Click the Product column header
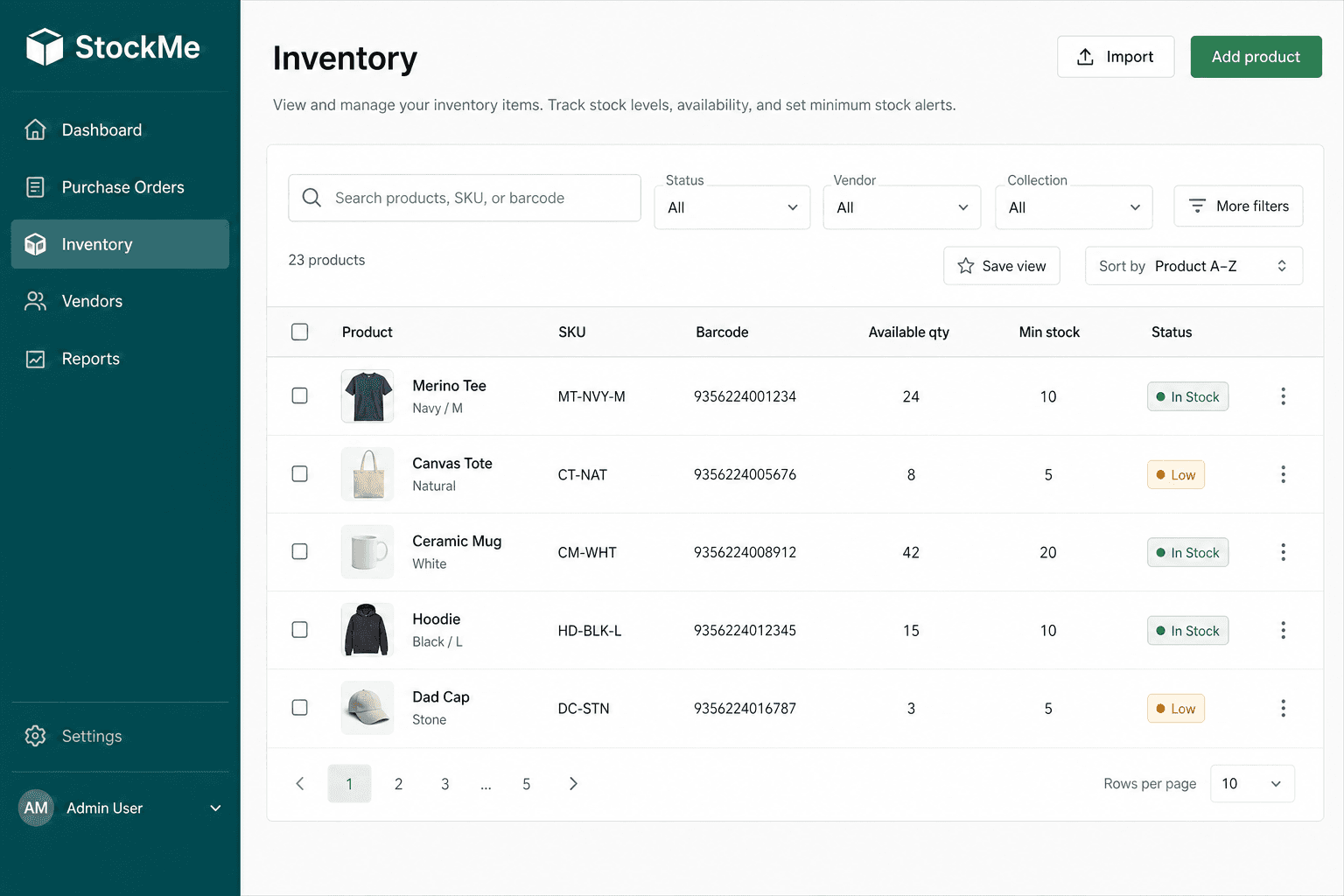 [367, 332]
